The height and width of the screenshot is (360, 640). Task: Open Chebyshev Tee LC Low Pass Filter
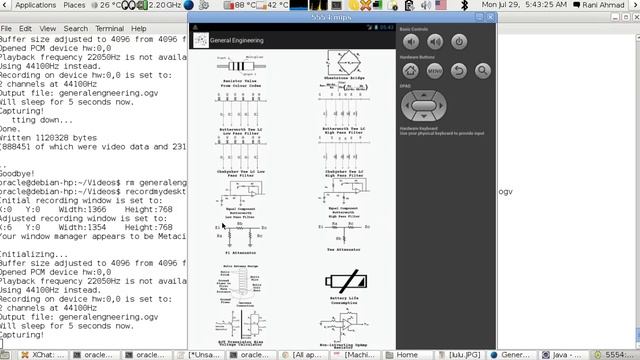(x=241, y=157)
